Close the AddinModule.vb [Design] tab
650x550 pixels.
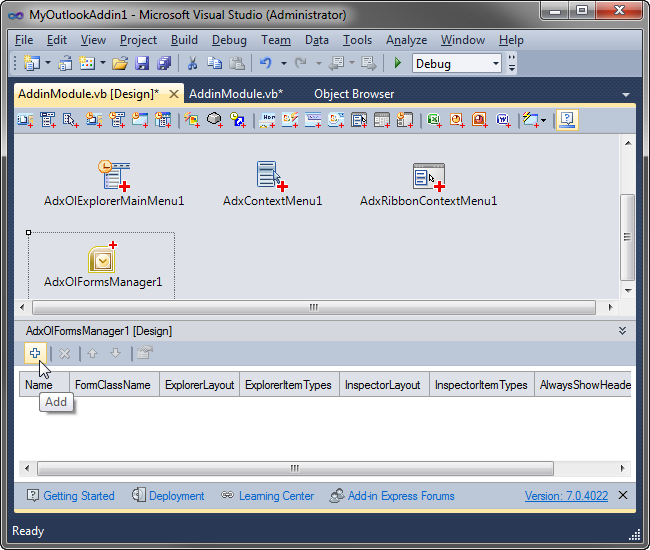coord(174,94)
